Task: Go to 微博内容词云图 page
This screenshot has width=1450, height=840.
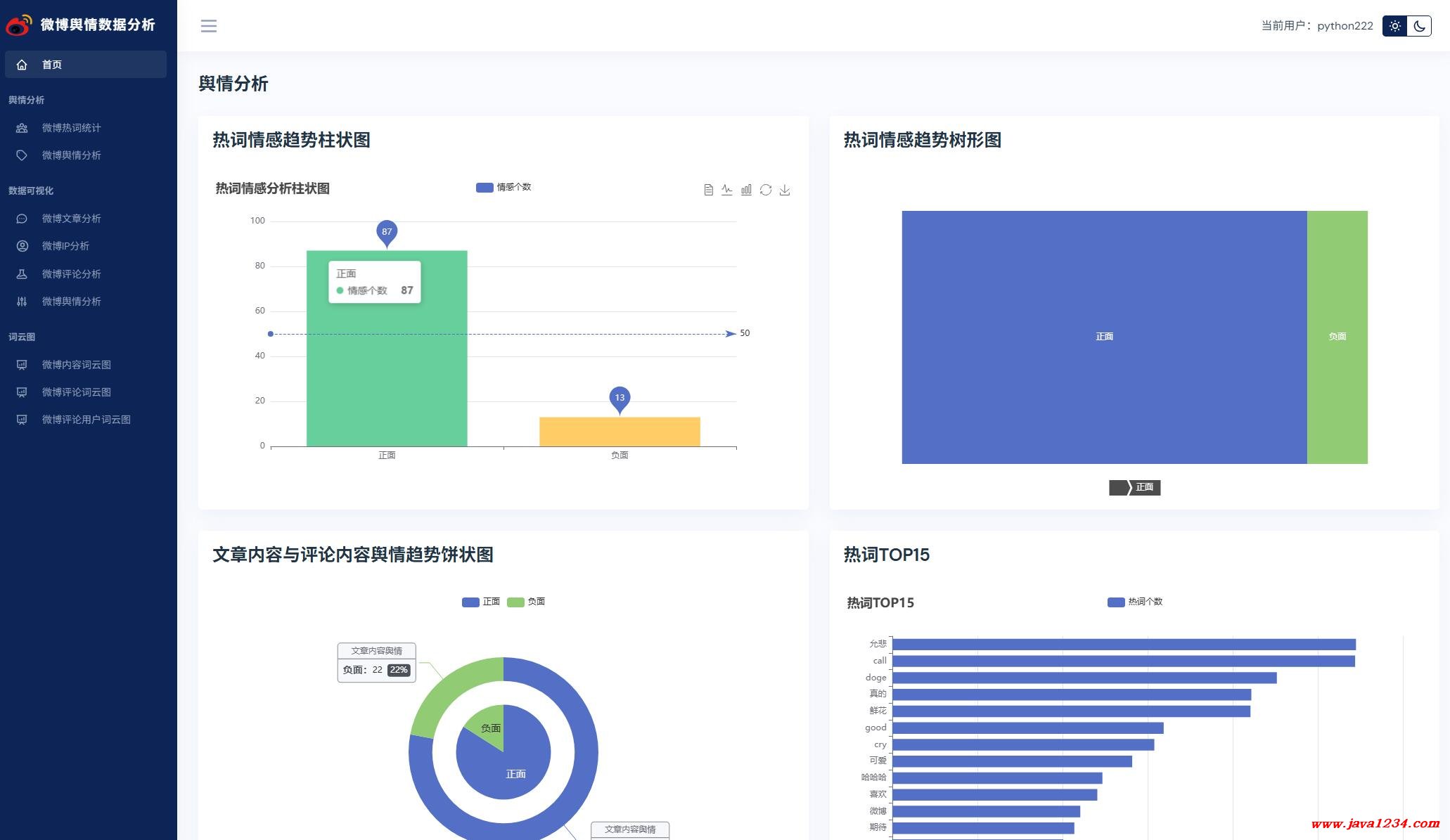Action: (x=76, y=365)
